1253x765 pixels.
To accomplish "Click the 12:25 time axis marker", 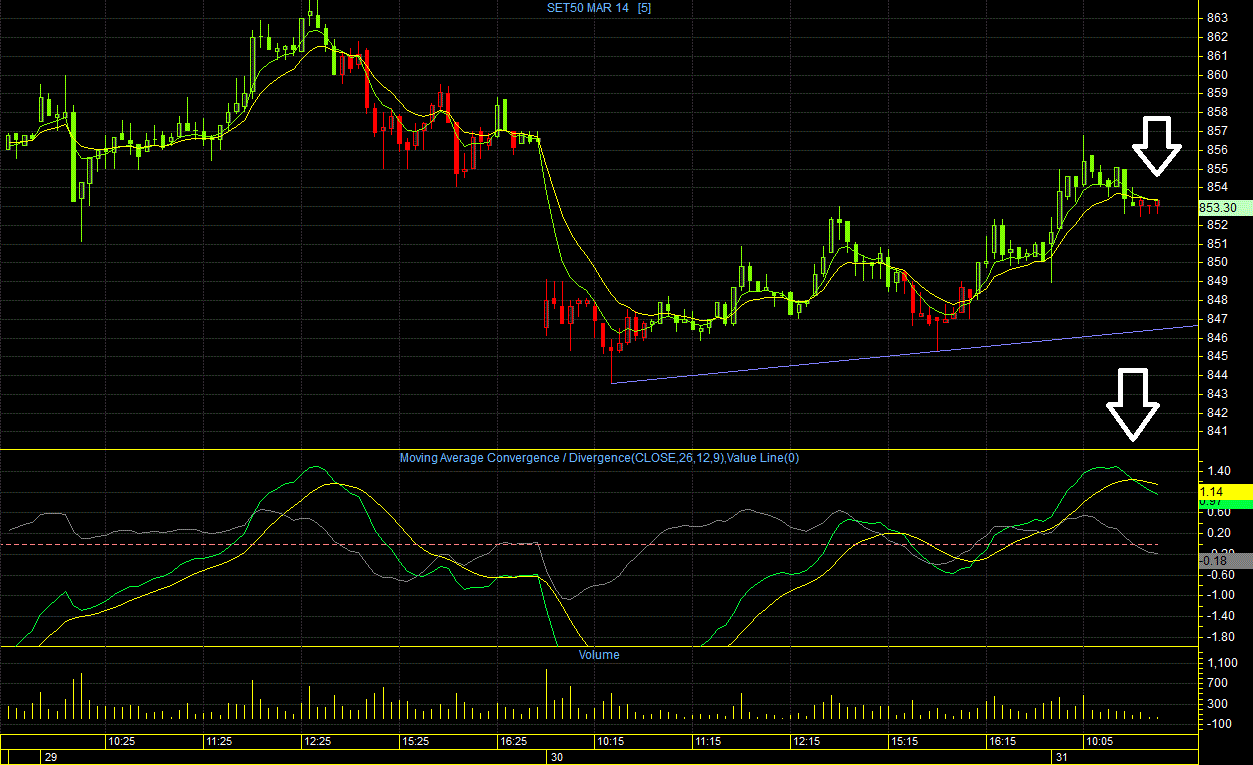I will tap(318, 742).
